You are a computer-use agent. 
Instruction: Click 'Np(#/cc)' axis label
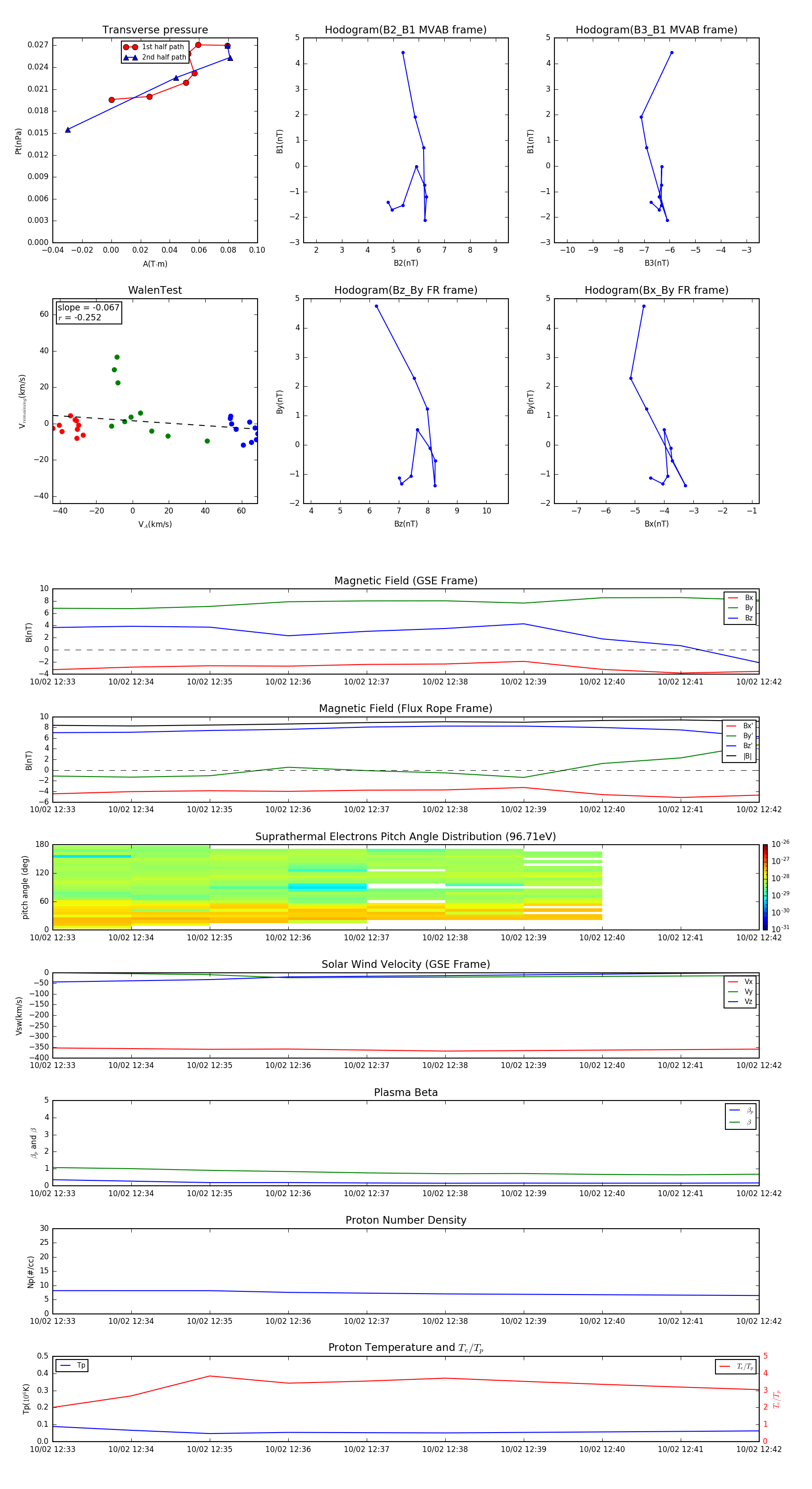tap(31, 1272)
